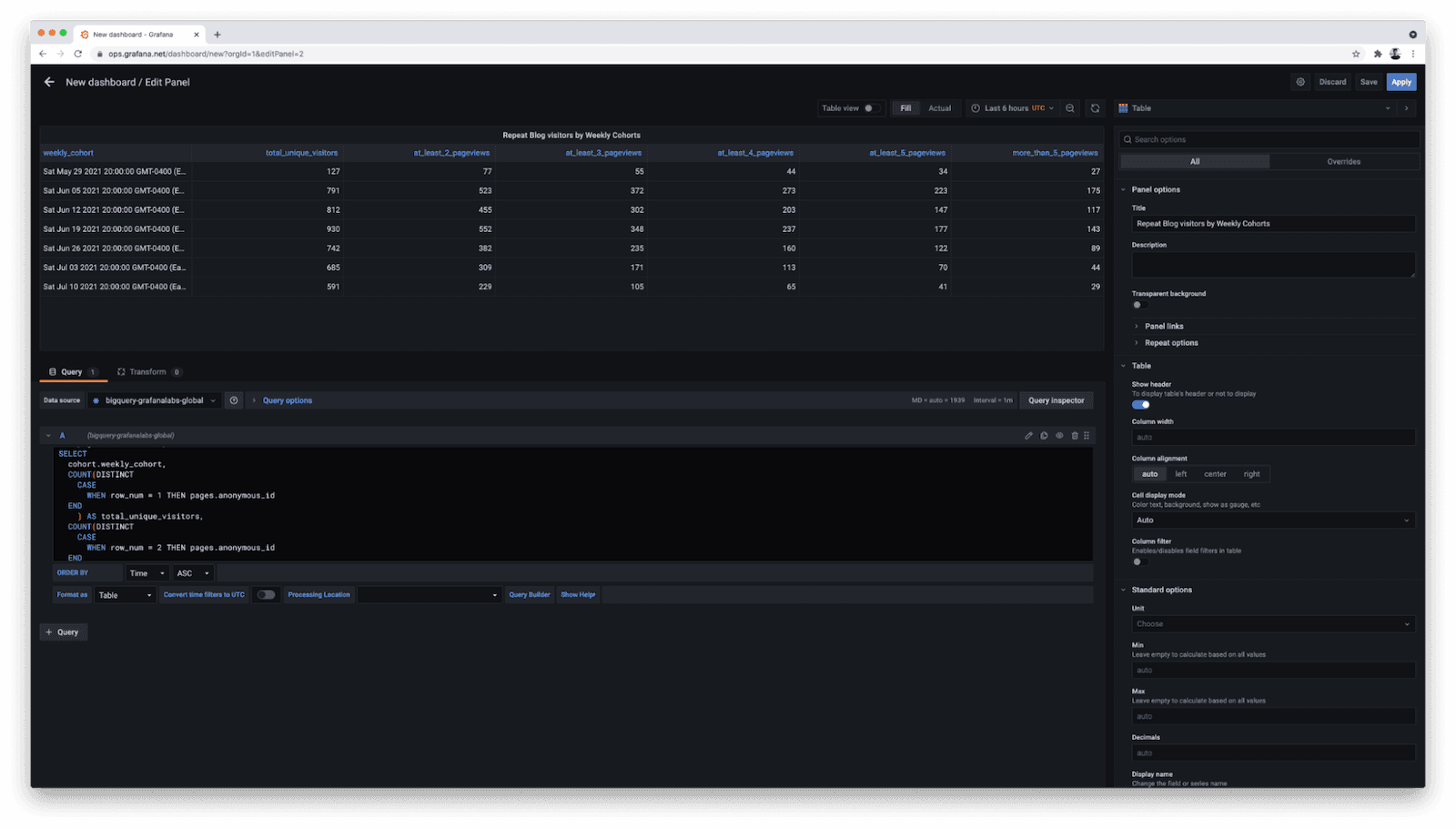Open the browser profile avatar
The height and width of the screenshot is (829, 1456).
tap(1395, 54)
